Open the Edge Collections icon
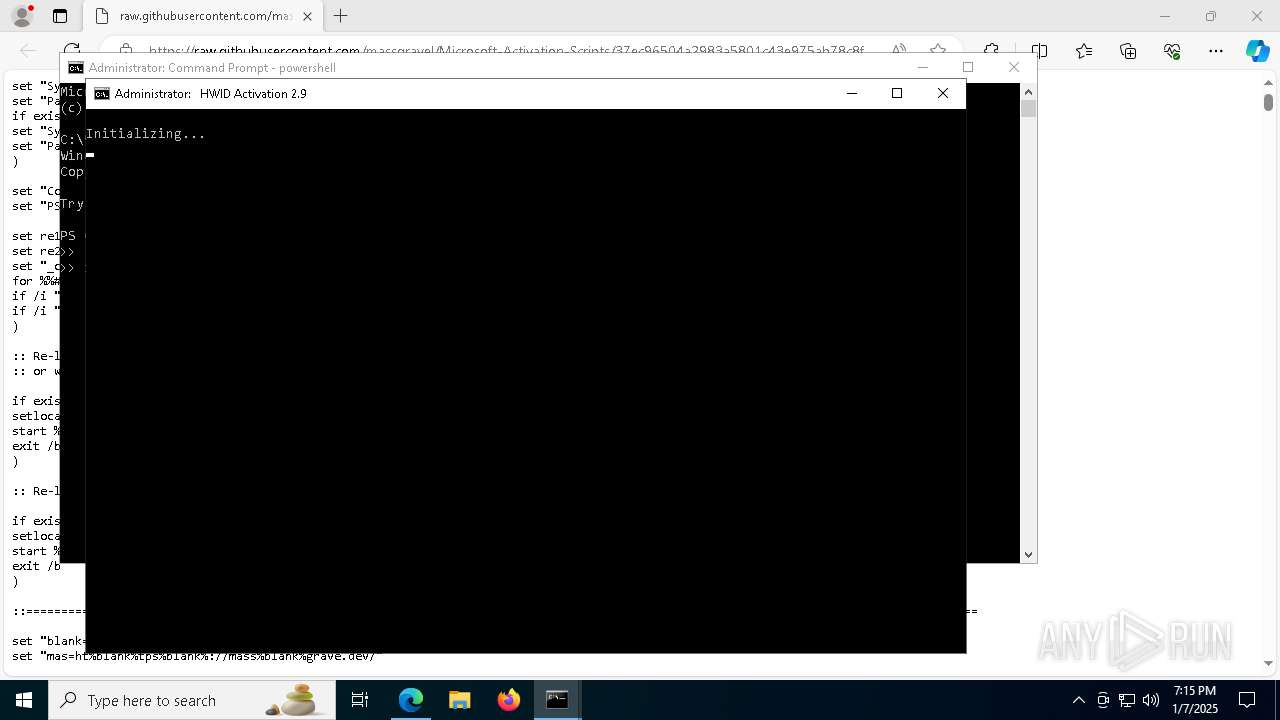Viewport: 1280px width, 720px height. 1128,51
